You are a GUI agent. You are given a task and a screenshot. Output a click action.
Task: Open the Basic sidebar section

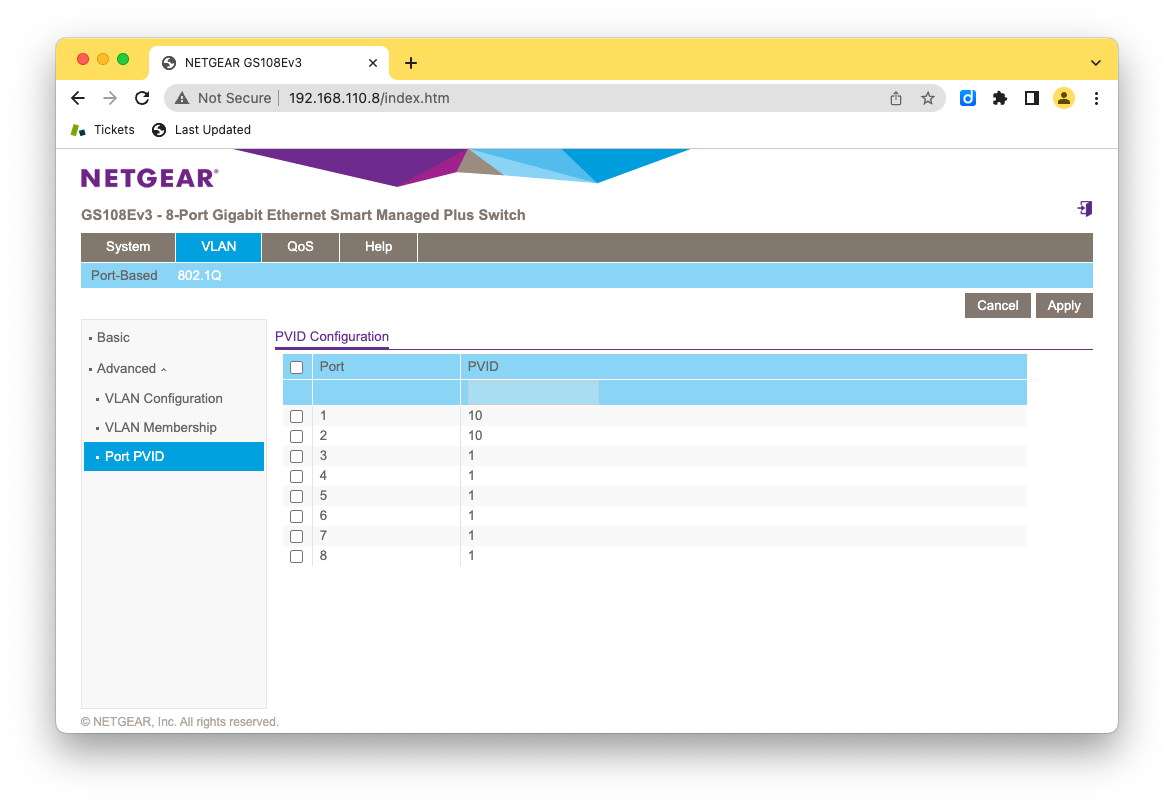point(113,338)
